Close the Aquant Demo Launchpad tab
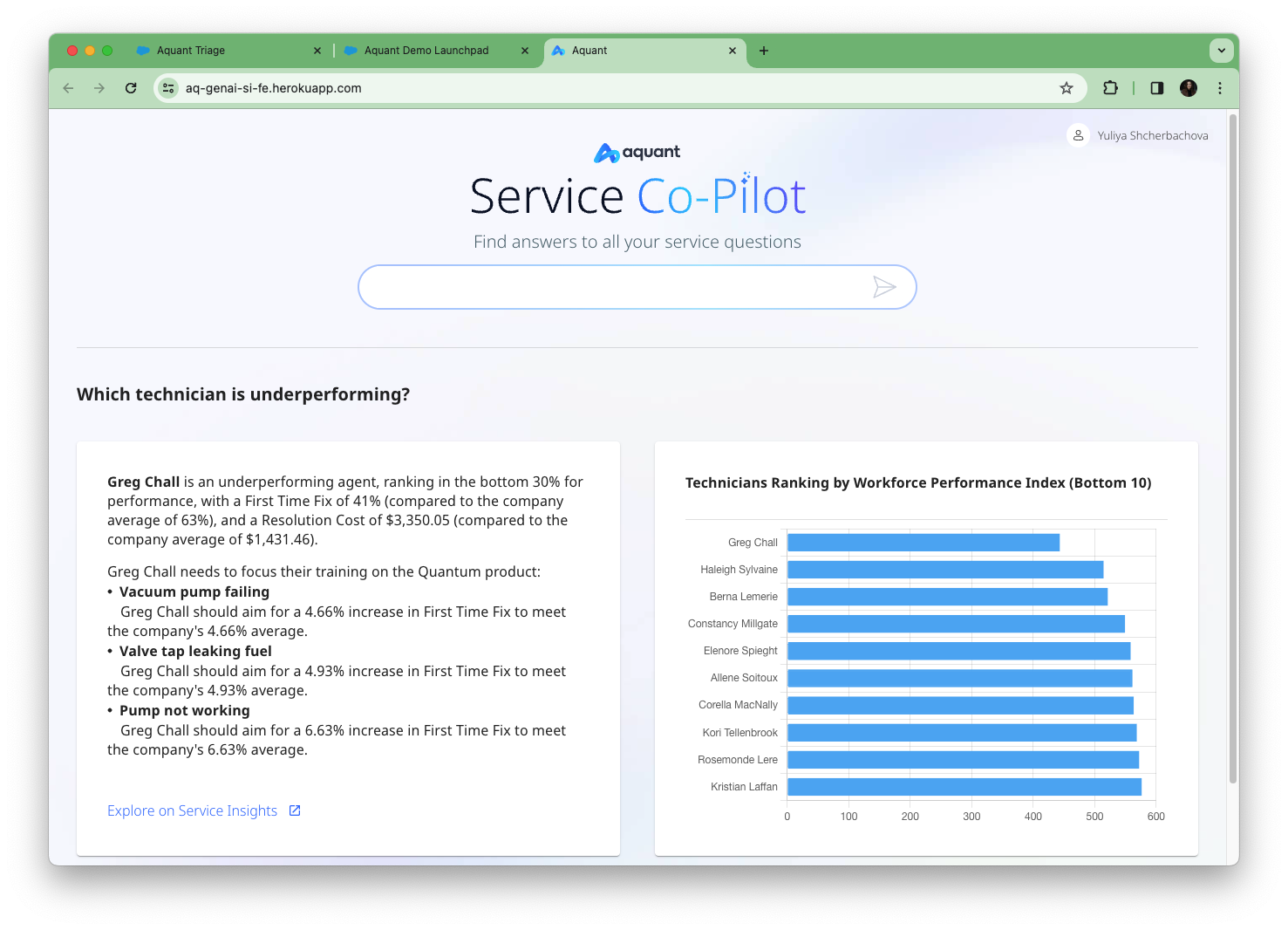This screenshot has width=1288, height=930. pyautogui.click(x=524, y=51)
